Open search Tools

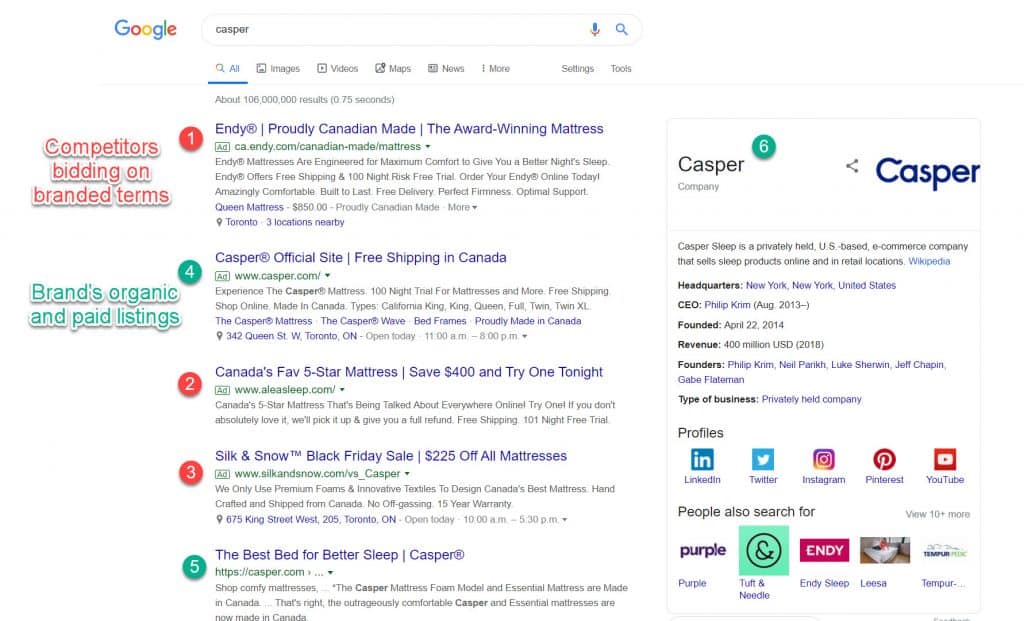click(x=621, y=69)
